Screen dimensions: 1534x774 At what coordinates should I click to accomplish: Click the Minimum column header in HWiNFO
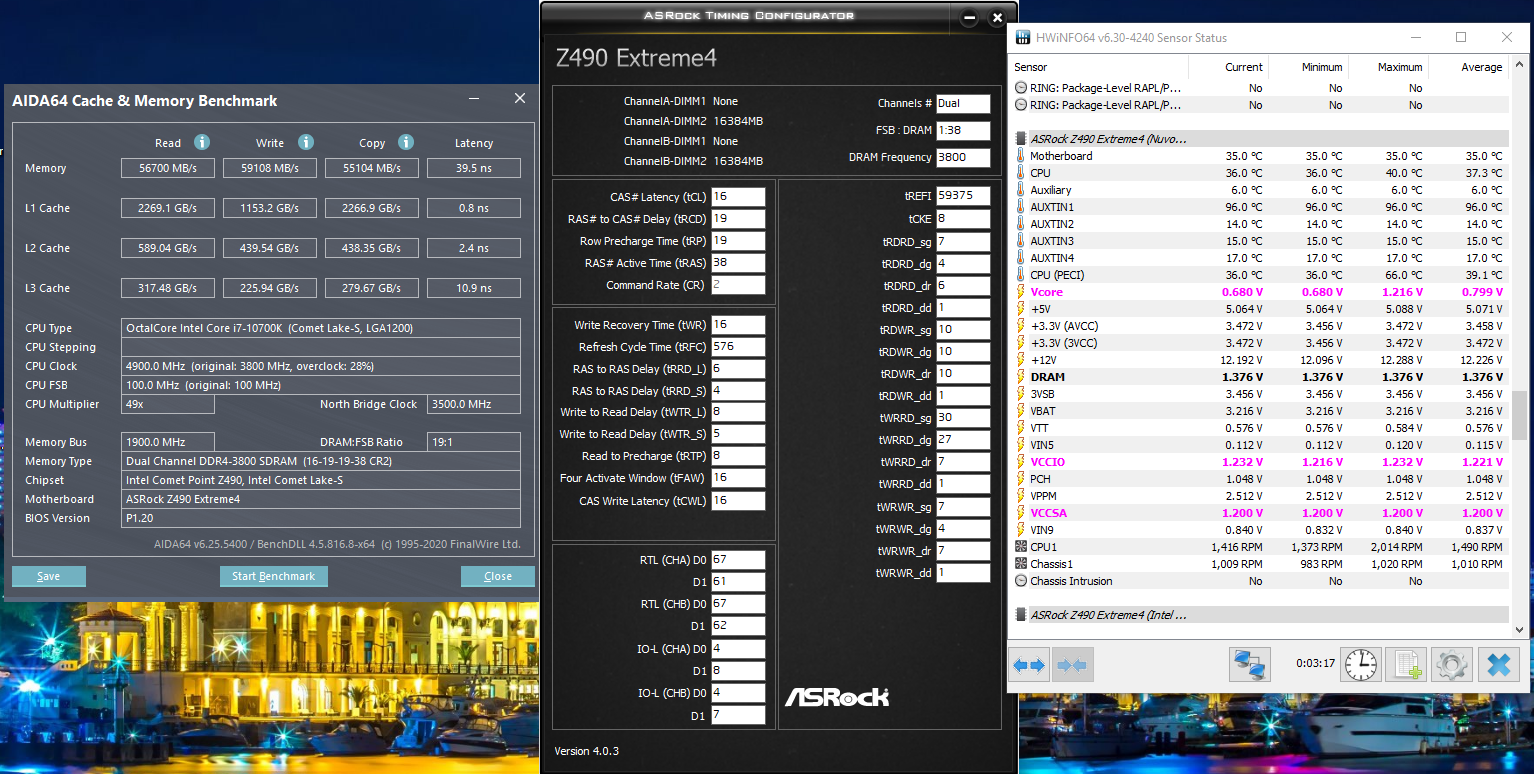[1308, 67]
